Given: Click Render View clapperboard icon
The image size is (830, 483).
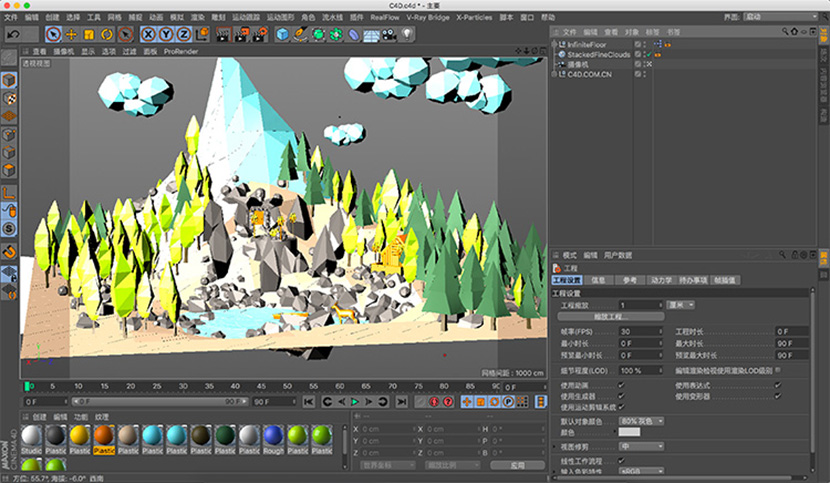Looking at the screenshot, I should pyautogui.click(x=224, y=34).
